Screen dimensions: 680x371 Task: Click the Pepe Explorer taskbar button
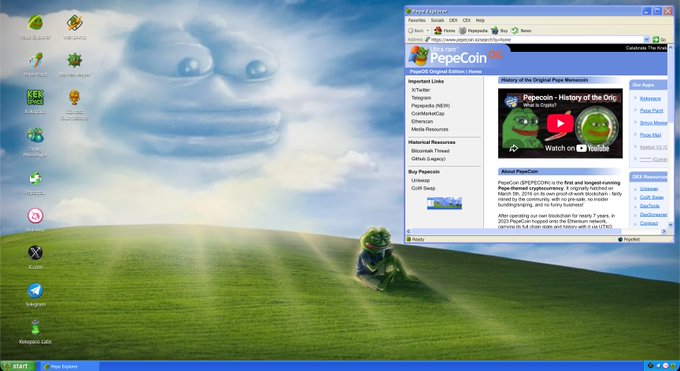click(69, 367)
